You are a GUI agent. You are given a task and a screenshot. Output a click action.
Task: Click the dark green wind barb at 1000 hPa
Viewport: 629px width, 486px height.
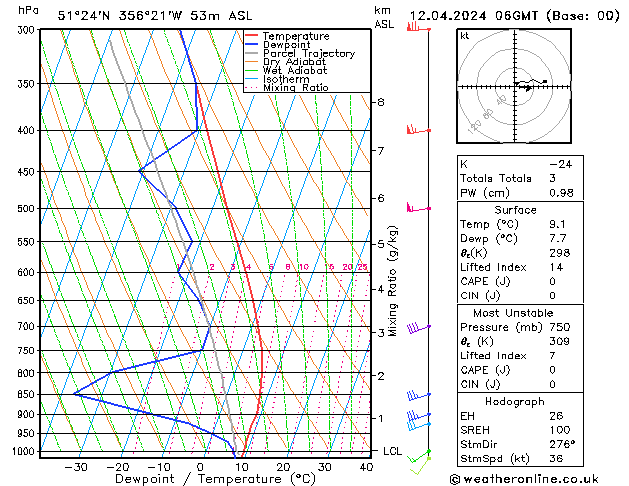pyautogui.click(x=418, y=456)
